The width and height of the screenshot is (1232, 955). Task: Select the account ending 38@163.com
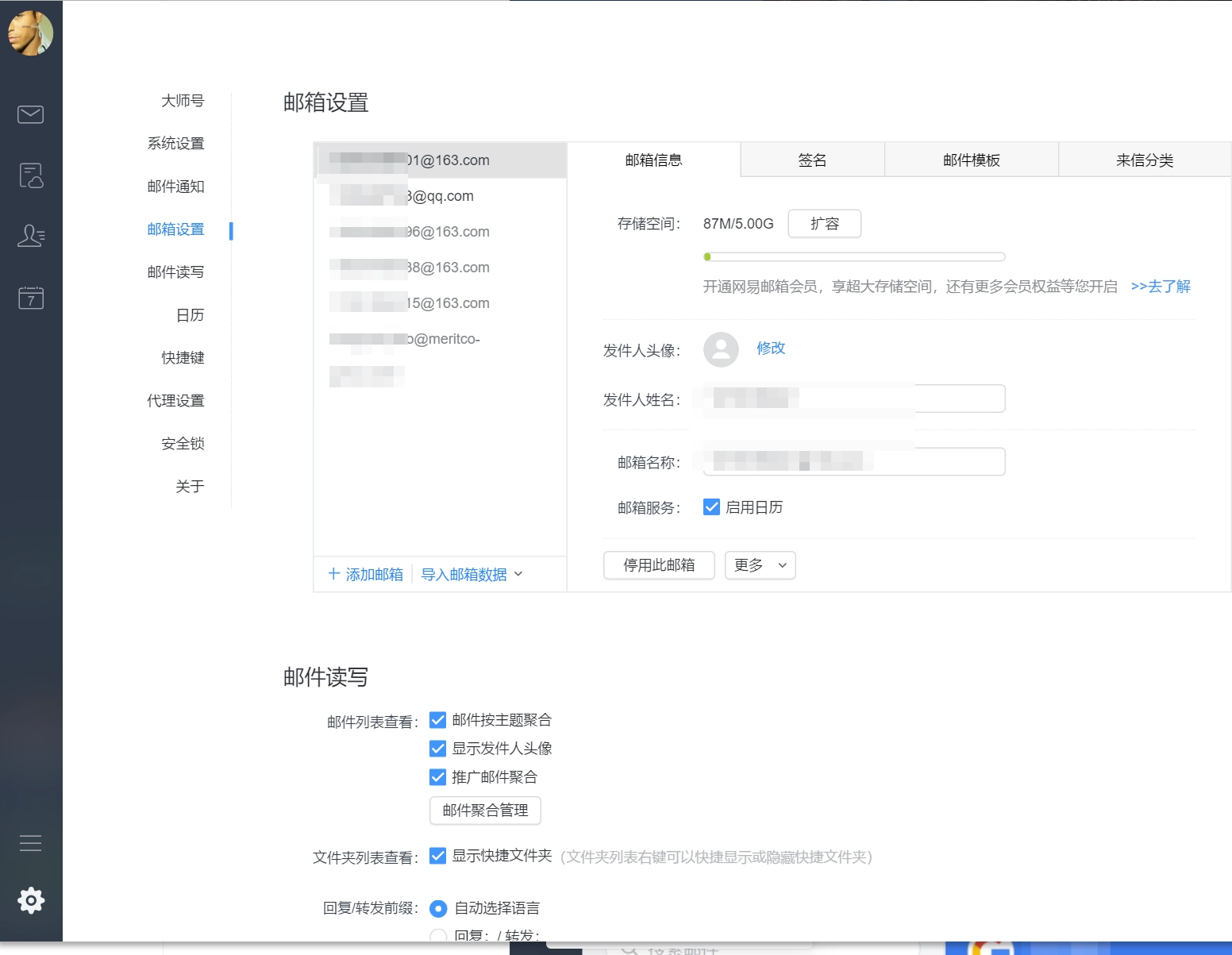pos(441,268)
